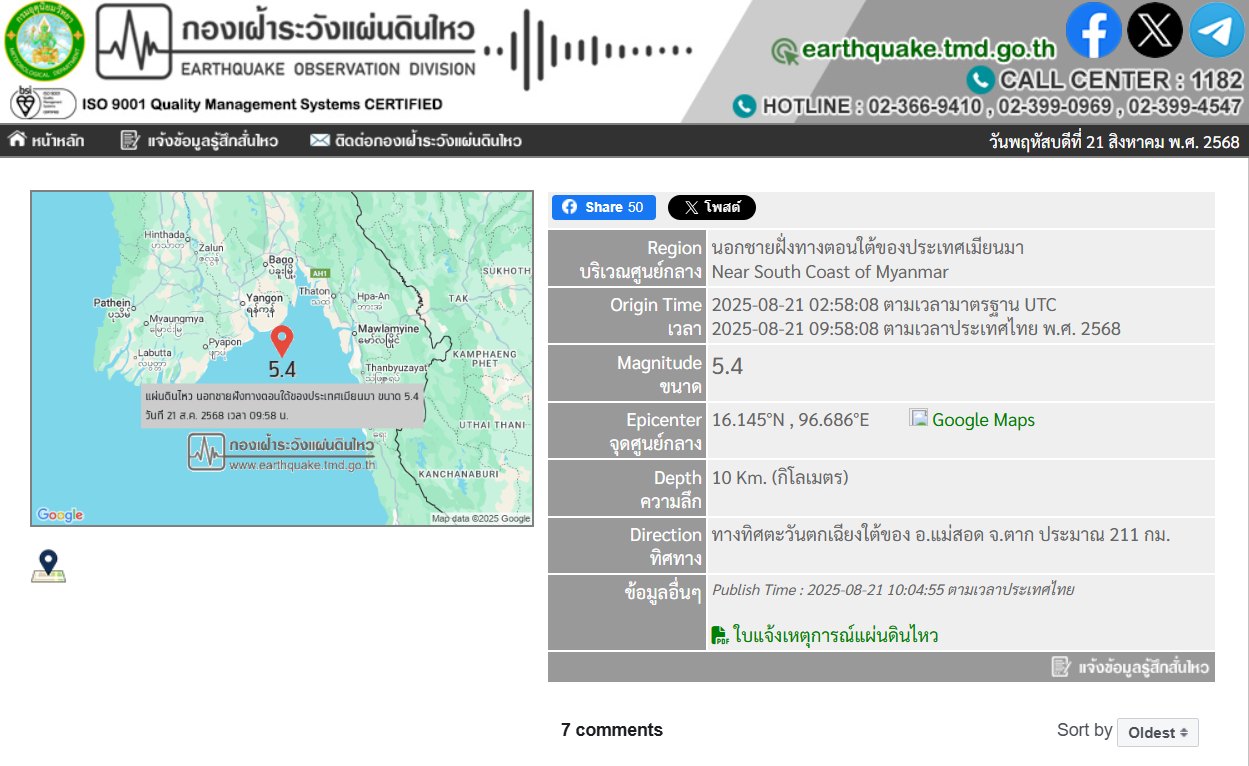Open แจ้งข้อมูลรู้สึกสั่นไหว in the navigation bar

pyautogui.click(x=199, y=141)
